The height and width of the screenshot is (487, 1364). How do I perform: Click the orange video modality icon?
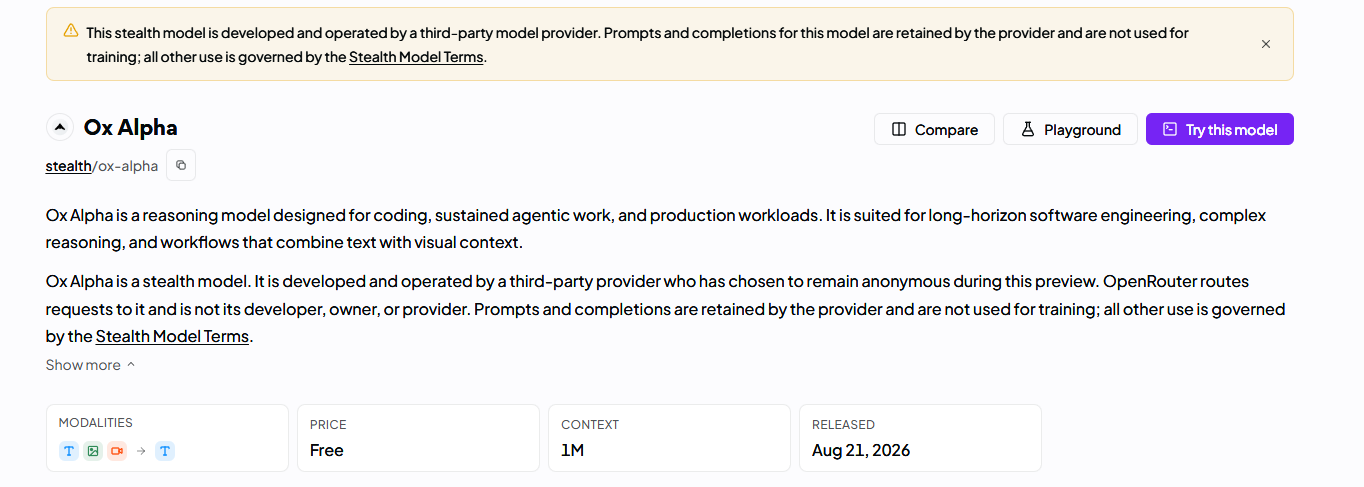click(x=117, y=451)
